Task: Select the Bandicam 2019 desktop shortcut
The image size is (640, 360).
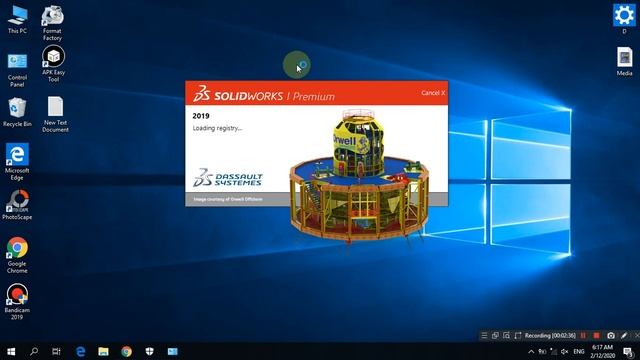Action: tap(17, 302)
